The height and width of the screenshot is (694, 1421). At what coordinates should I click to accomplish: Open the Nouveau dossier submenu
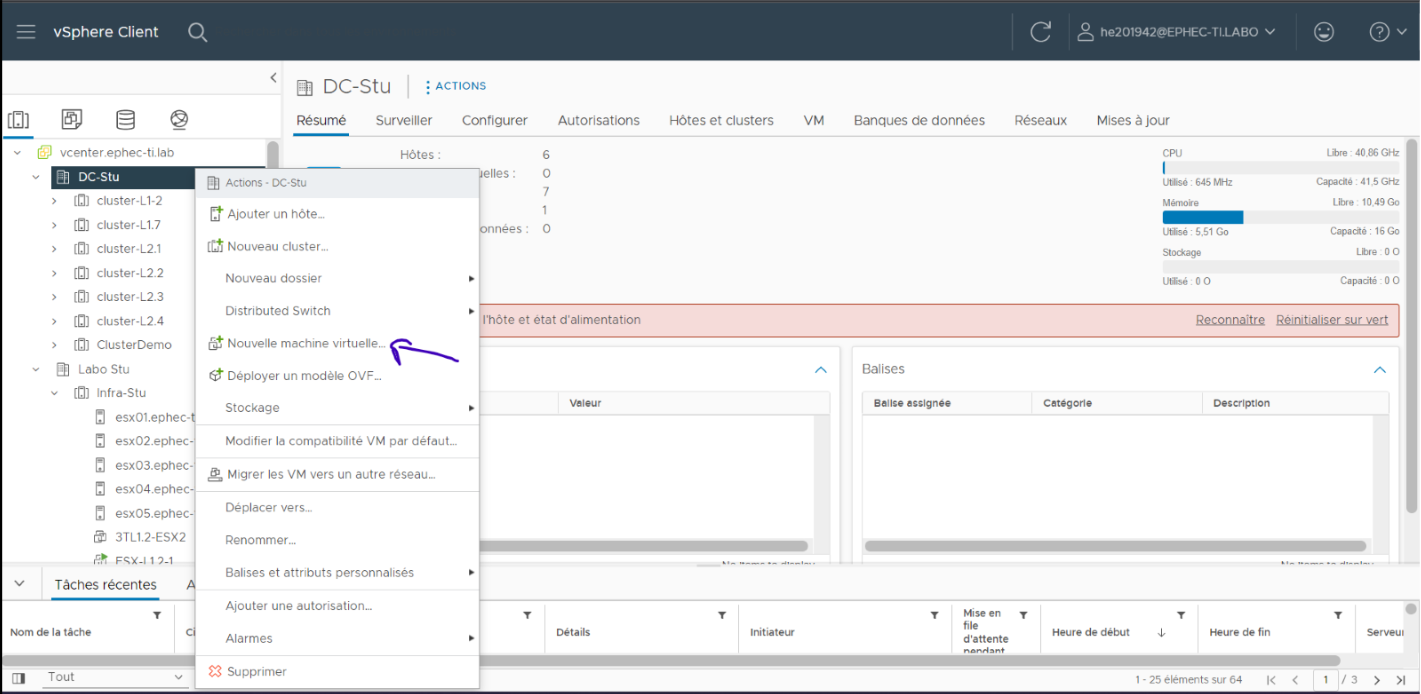(x=337, y=278)
